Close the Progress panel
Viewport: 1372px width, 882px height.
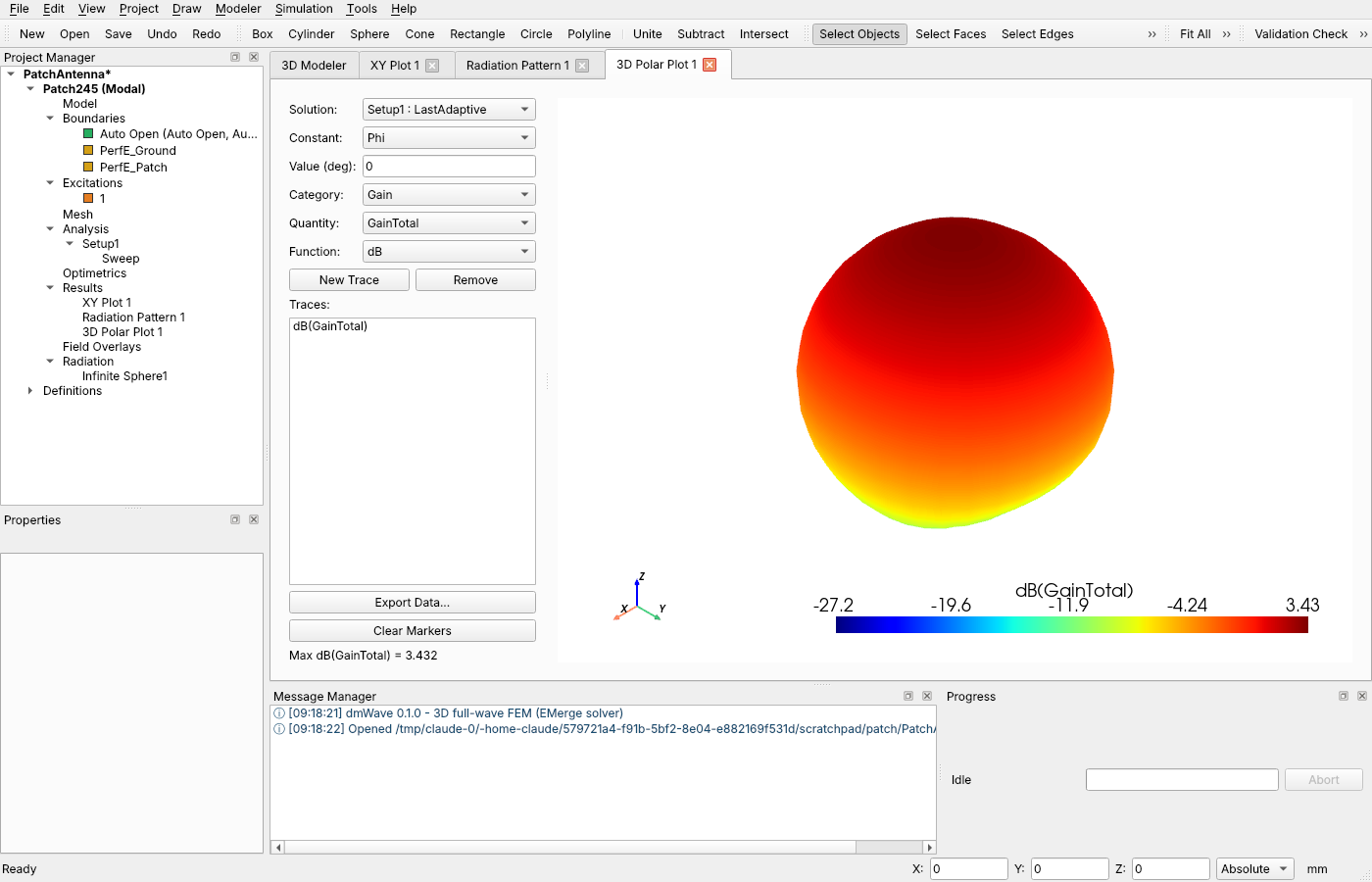click(x=1362, y=696)
